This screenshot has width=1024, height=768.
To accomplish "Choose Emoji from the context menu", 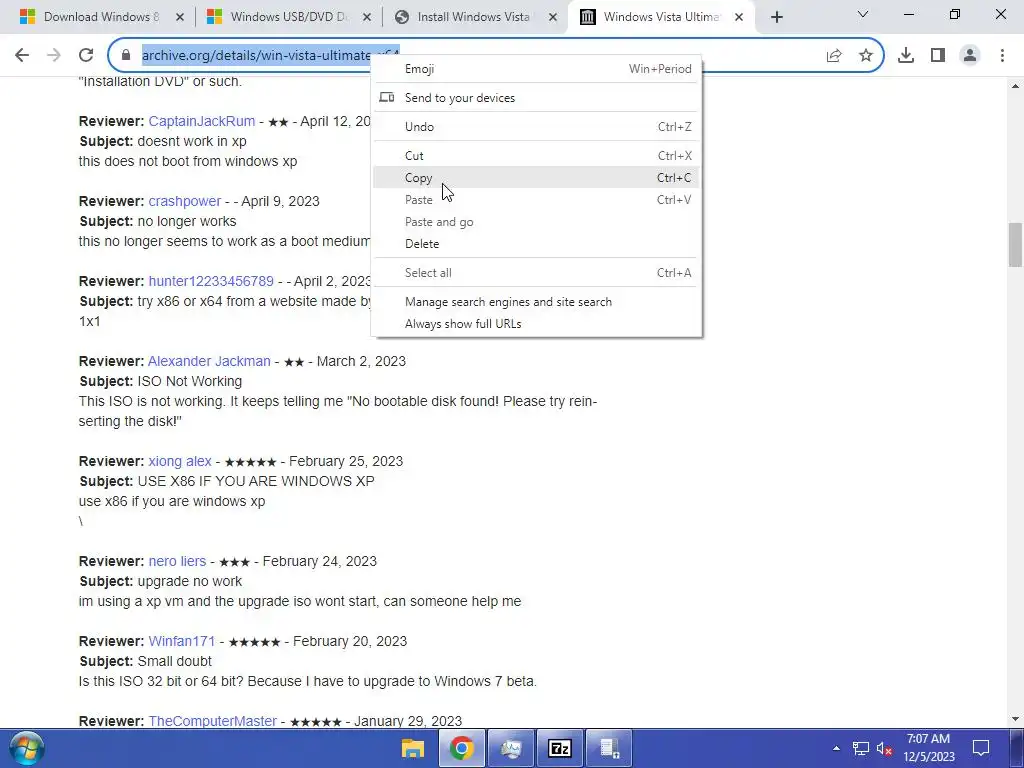I will click(537, 69).
